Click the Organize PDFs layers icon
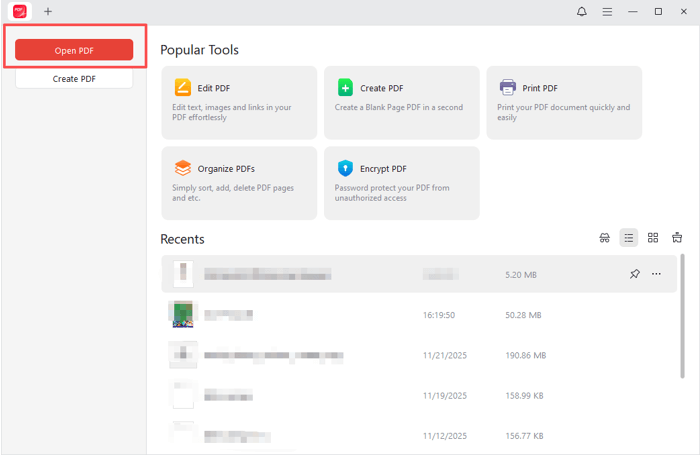 coord(183,168)
